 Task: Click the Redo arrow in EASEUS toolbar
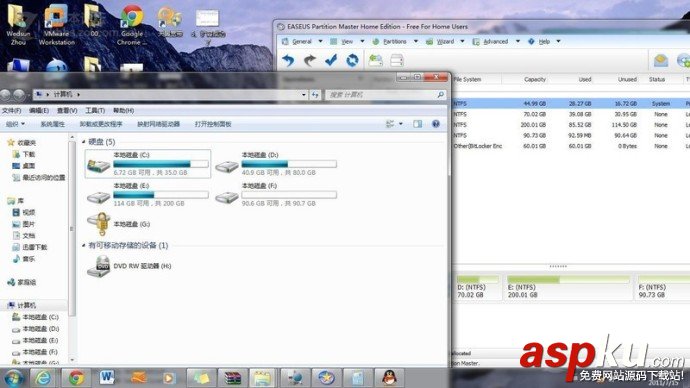point(310,60)
